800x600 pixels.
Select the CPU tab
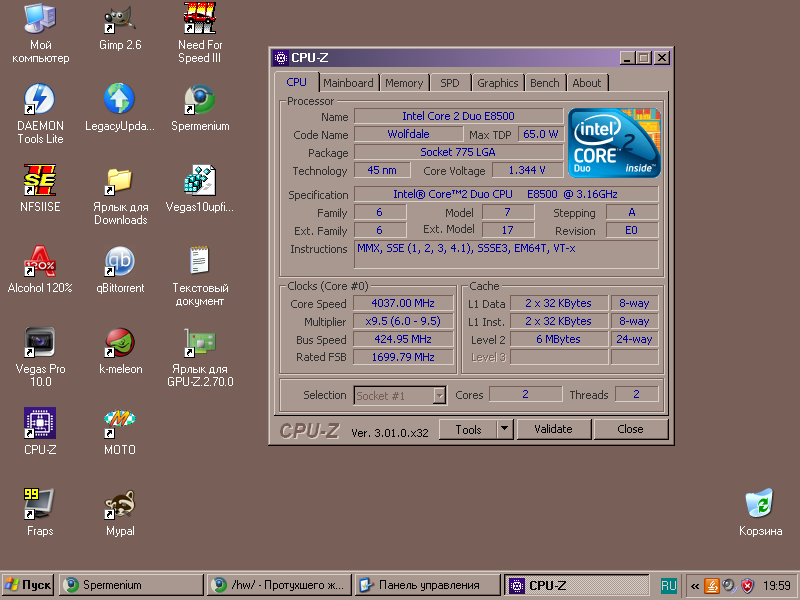[296, 82]
